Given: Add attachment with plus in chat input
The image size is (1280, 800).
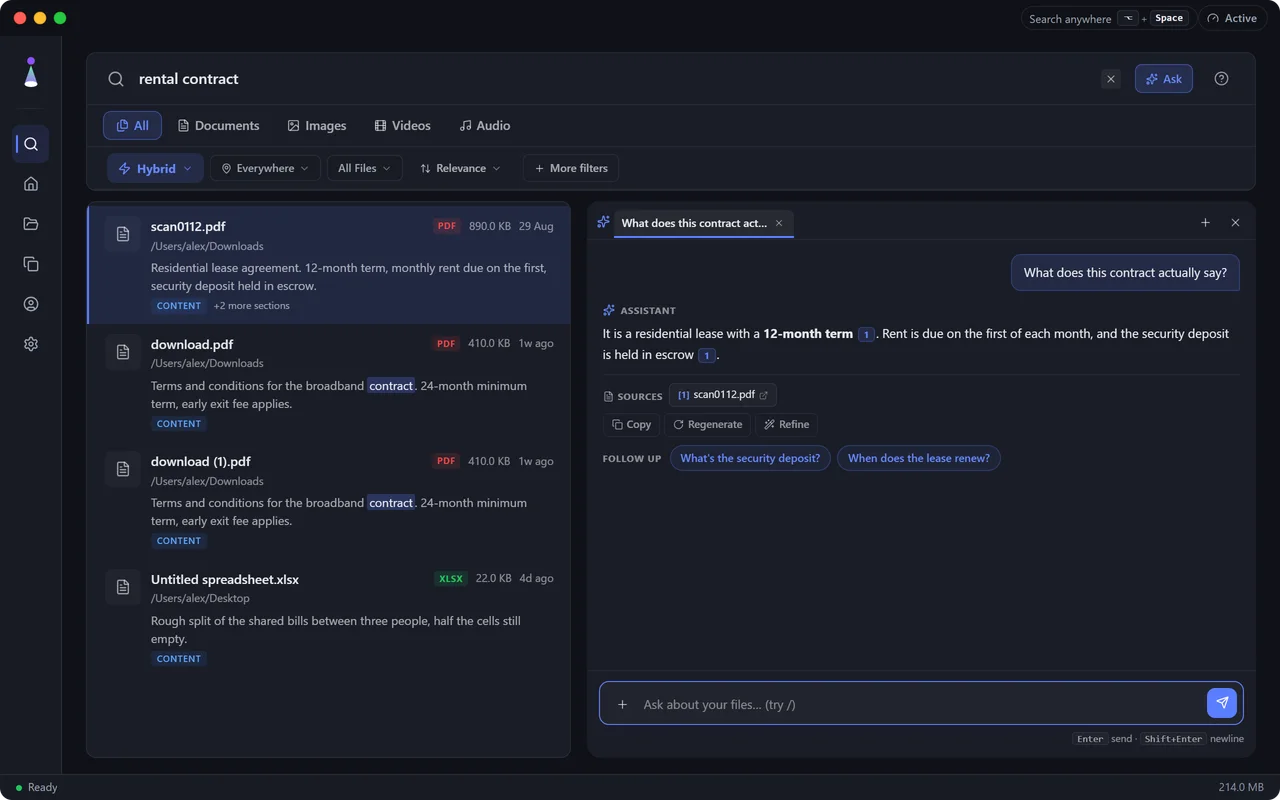Looking at the screenshot, I should coord(622,704).
